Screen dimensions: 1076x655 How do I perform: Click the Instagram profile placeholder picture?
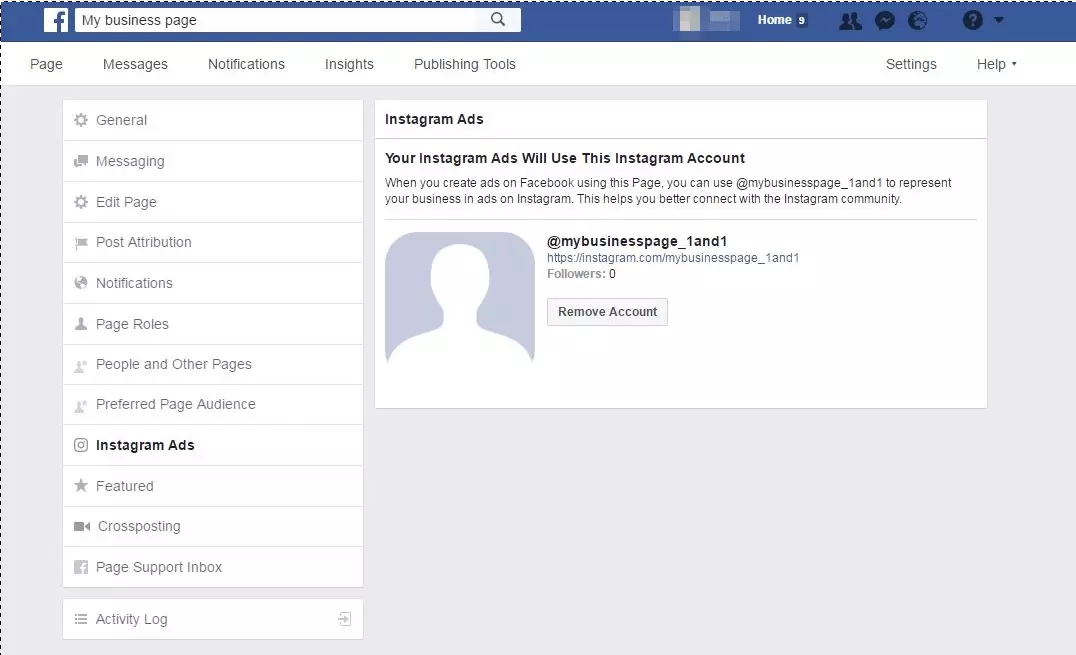pos(460,297)
